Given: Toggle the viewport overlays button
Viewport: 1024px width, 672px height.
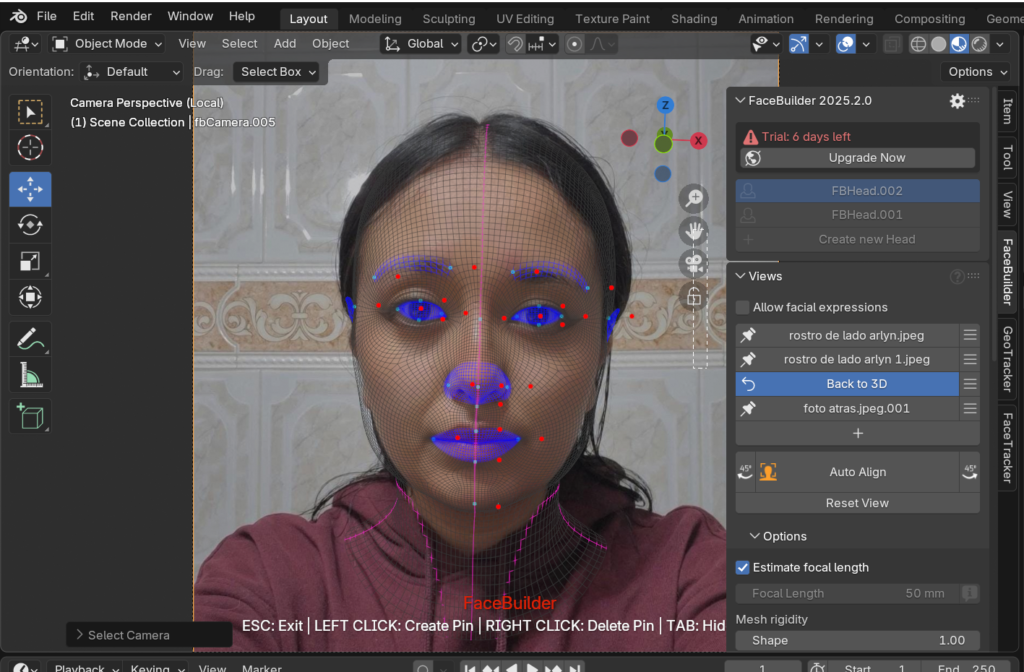Looking at the screenshot, I should click(845, 44).
